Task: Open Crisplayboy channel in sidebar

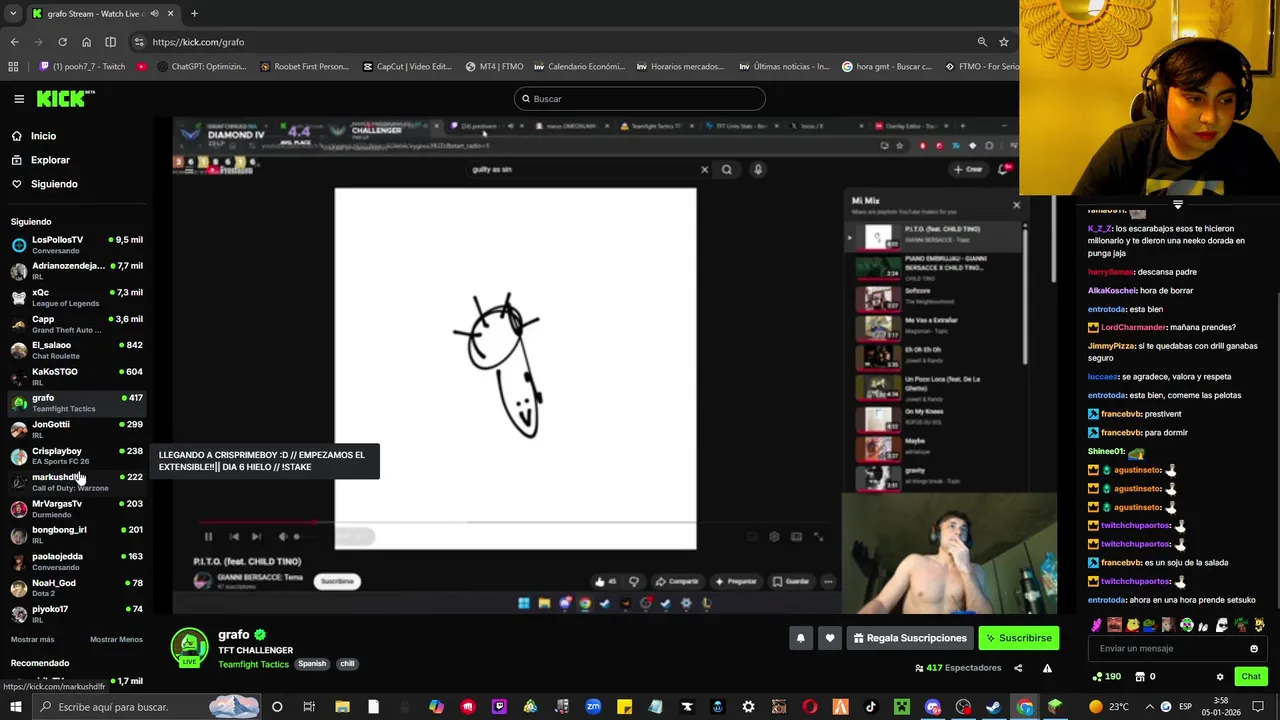Action: pyautogui.click(x=77, y=456)
